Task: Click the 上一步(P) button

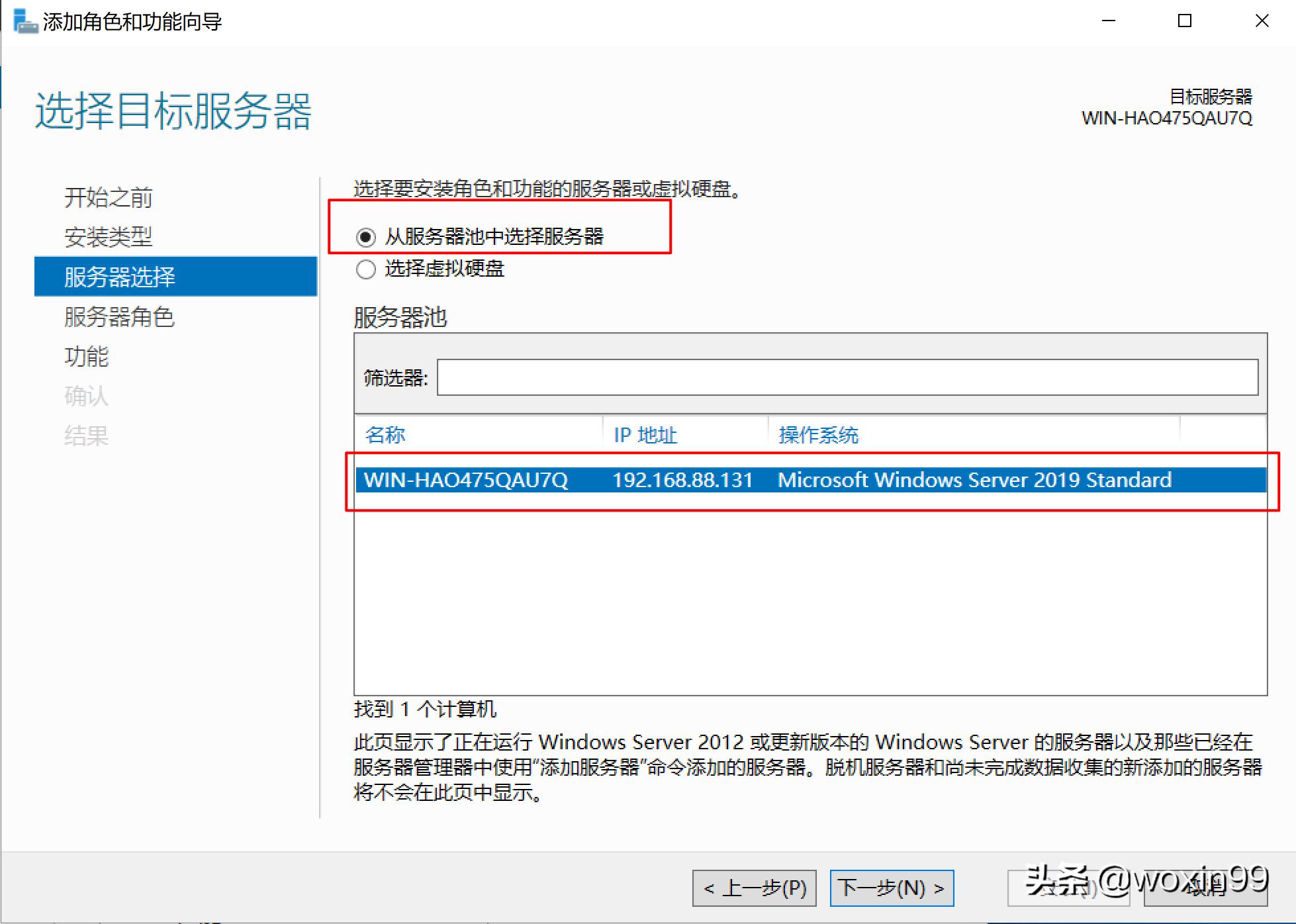Action: tap(754, 888)
